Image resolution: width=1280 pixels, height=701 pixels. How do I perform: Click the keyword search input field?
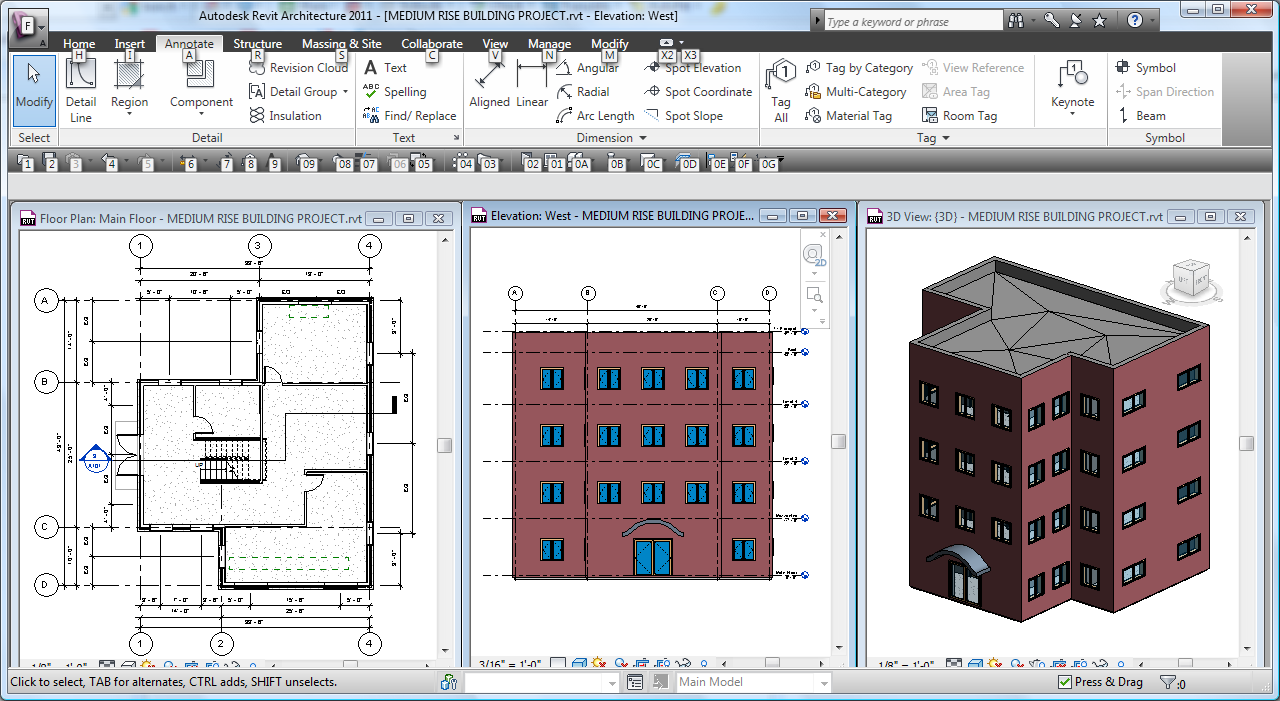click(x=912, y=21)
